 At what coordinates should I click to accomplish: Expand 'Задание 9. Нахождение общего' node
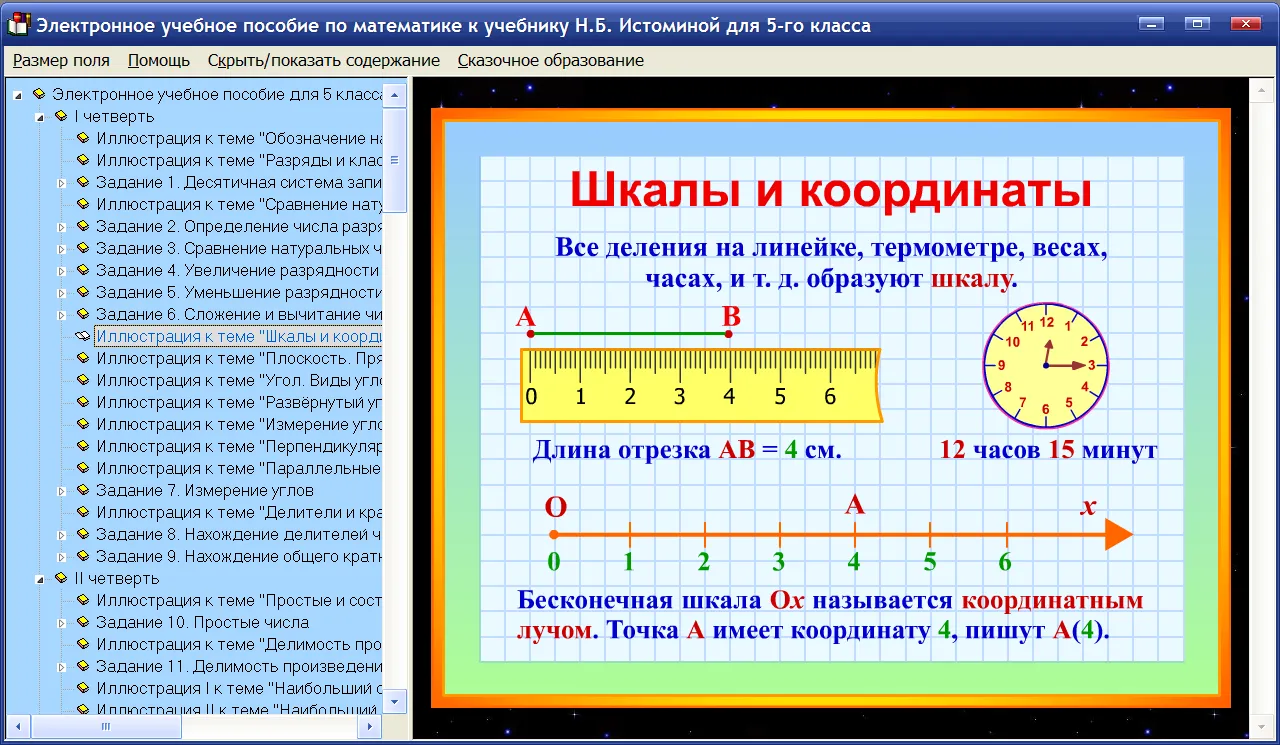point(61,557)
